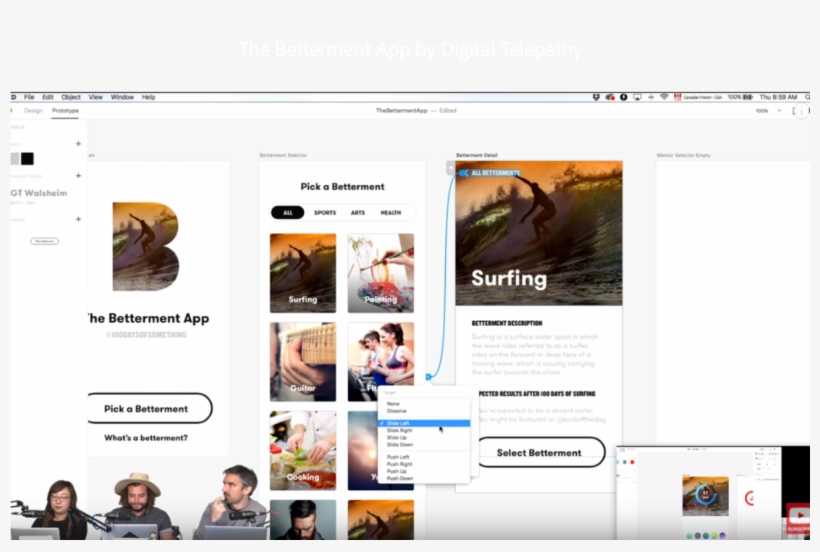The width and height of the screenshot is (820, 552).
Task: Select the ARTS category filter
Action: click(x=358, y=213)
